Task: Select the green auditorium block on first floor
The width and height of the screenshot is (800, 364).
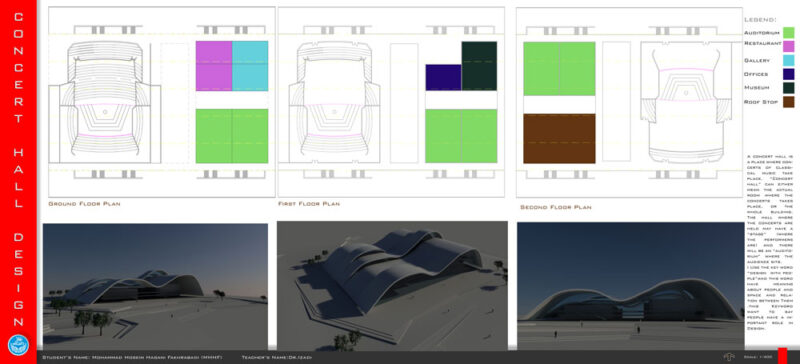Action: pyautogui.click(x=461, y=136)
